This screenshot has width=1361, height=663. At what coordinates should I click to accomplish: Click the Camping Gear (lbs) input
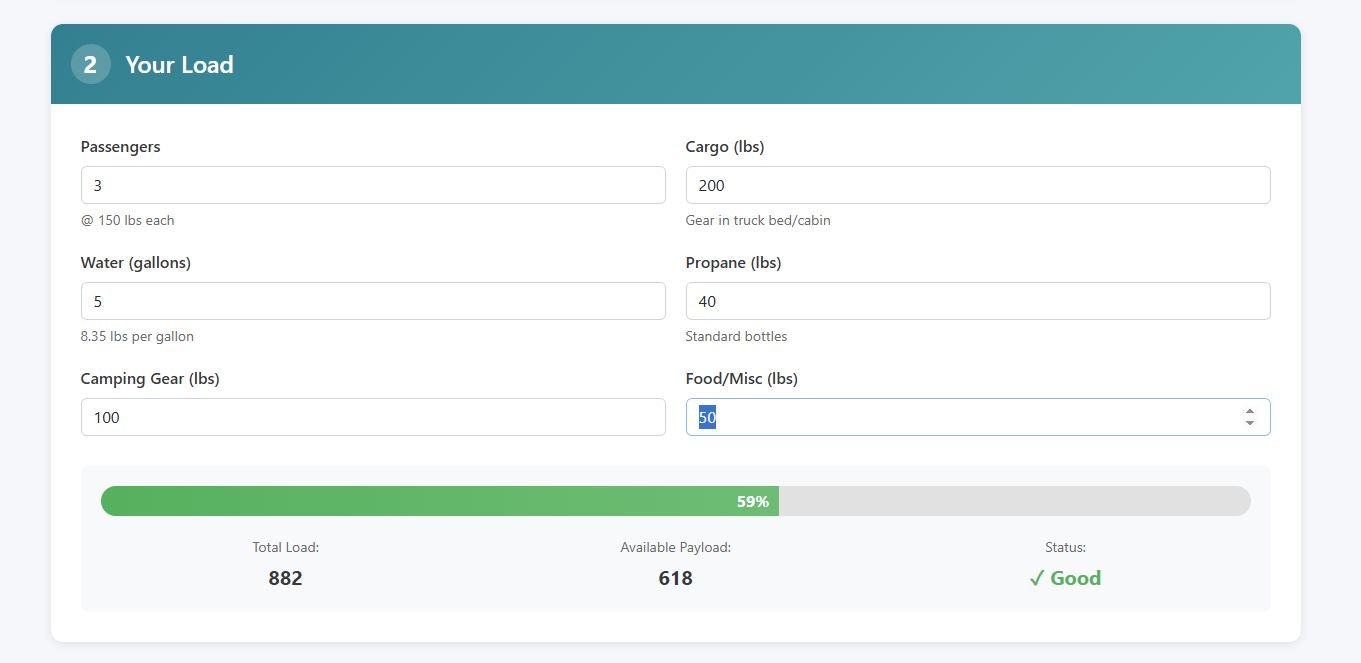tap(373, 417)
